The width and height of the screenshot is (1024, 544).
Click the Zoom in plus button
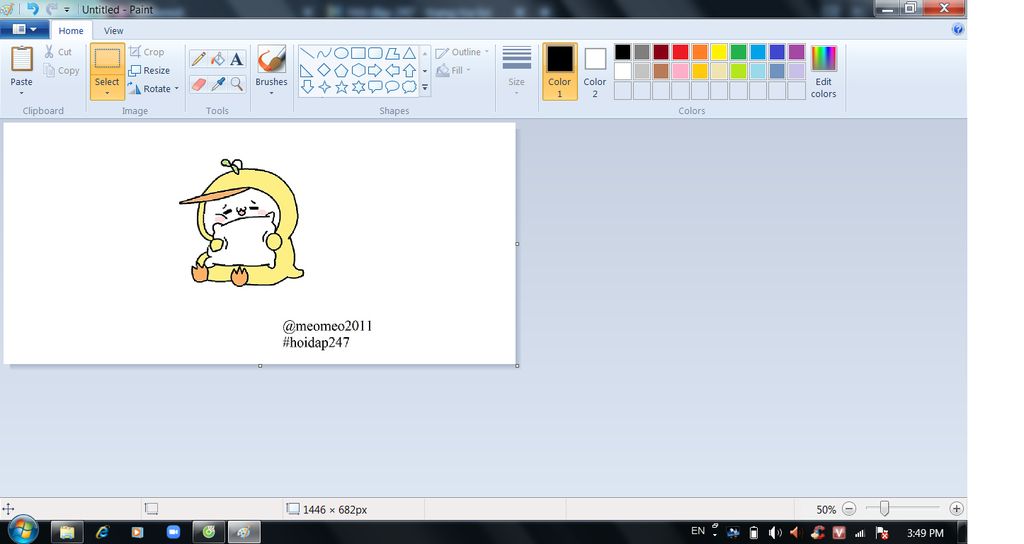point(956,509)
